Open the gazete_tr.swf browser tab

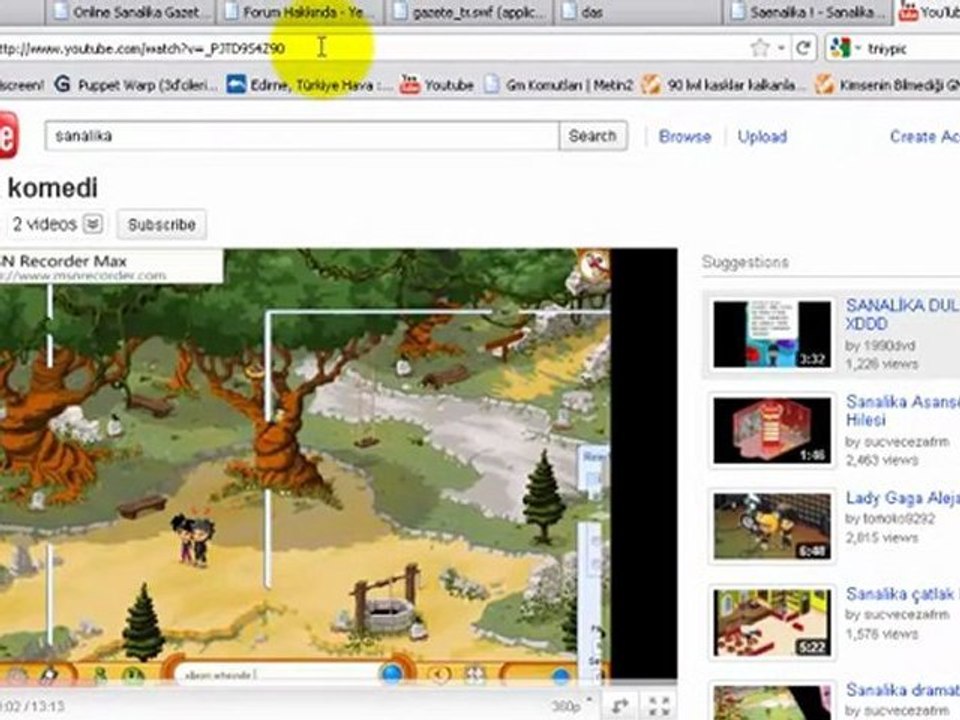[470, 12]
